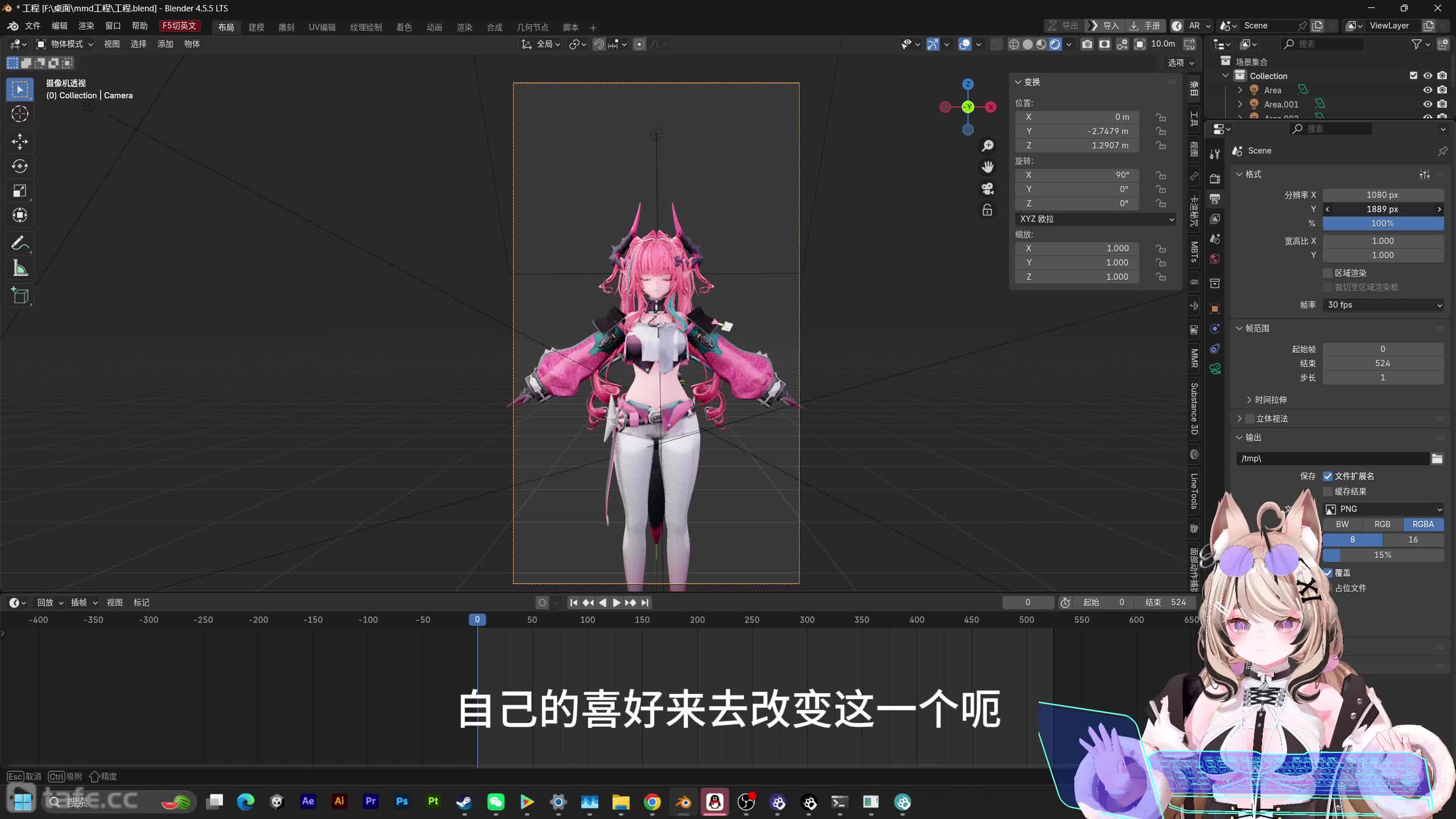Viewport: 1456px width, 819px height.
Task: Select the Move tool
Action: point(20,141)
